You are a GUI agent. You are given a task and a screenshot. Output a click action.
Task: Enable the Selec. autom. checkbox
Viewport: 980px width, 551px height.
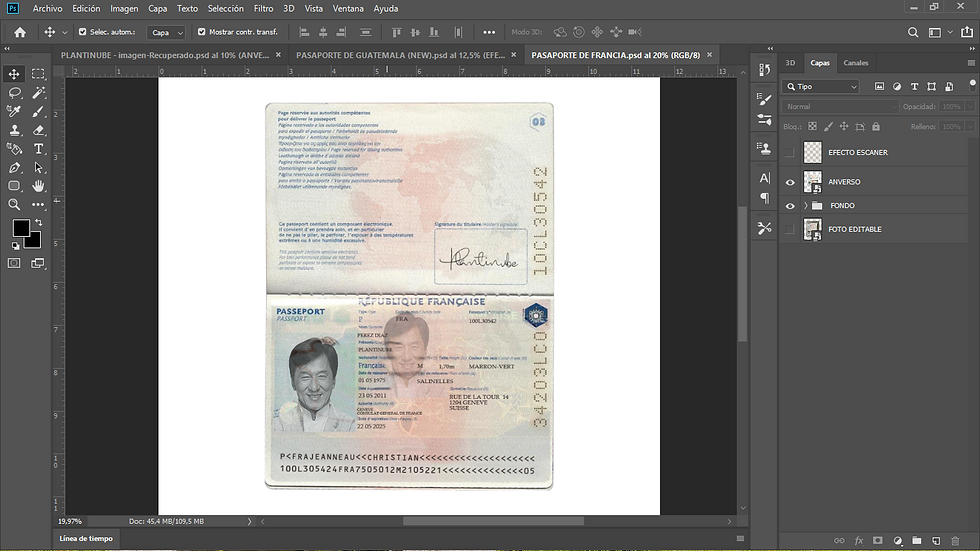click(x=83, y=32)
